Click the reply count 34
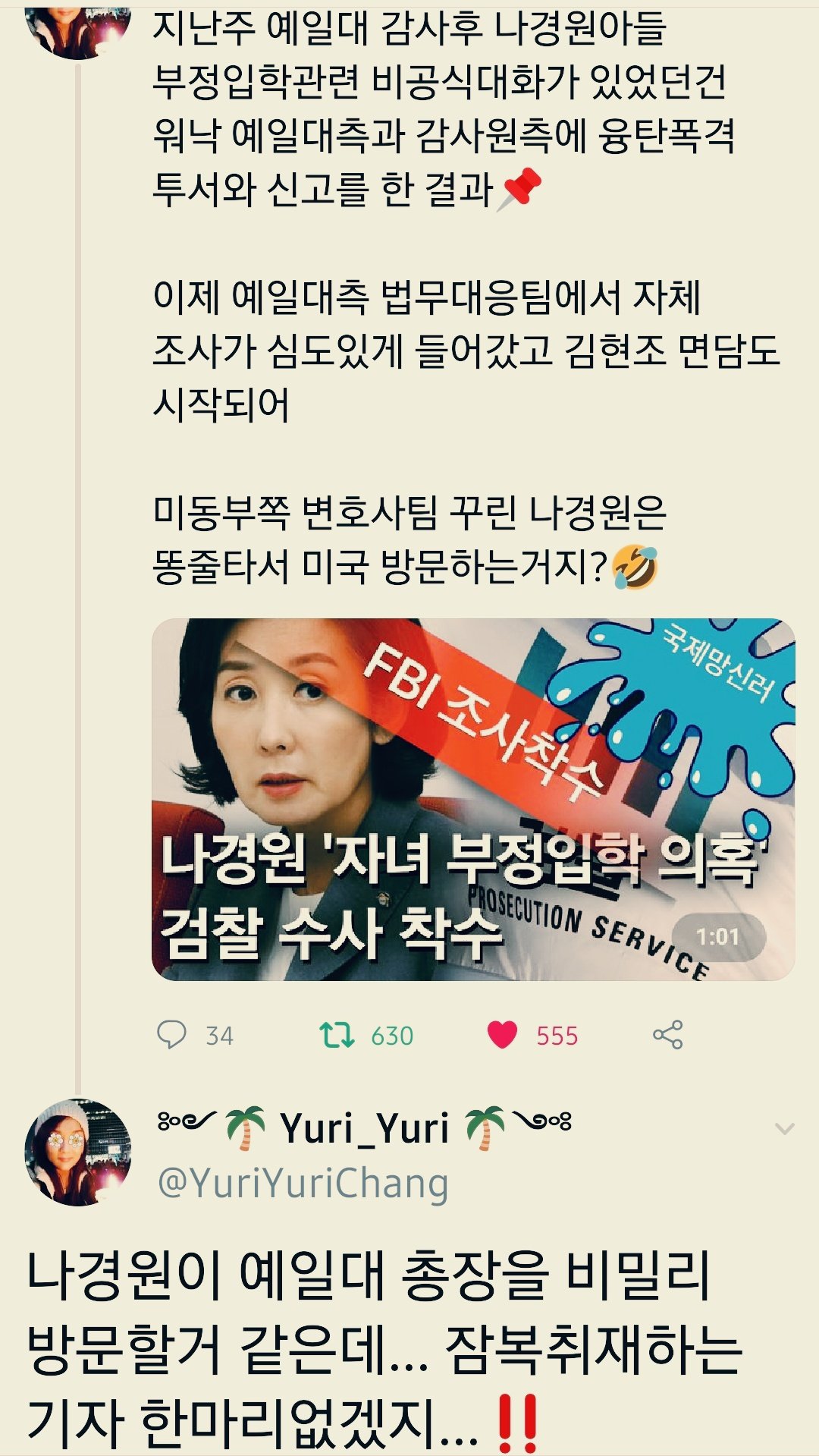819x1456 pixels. (219, 1036)
